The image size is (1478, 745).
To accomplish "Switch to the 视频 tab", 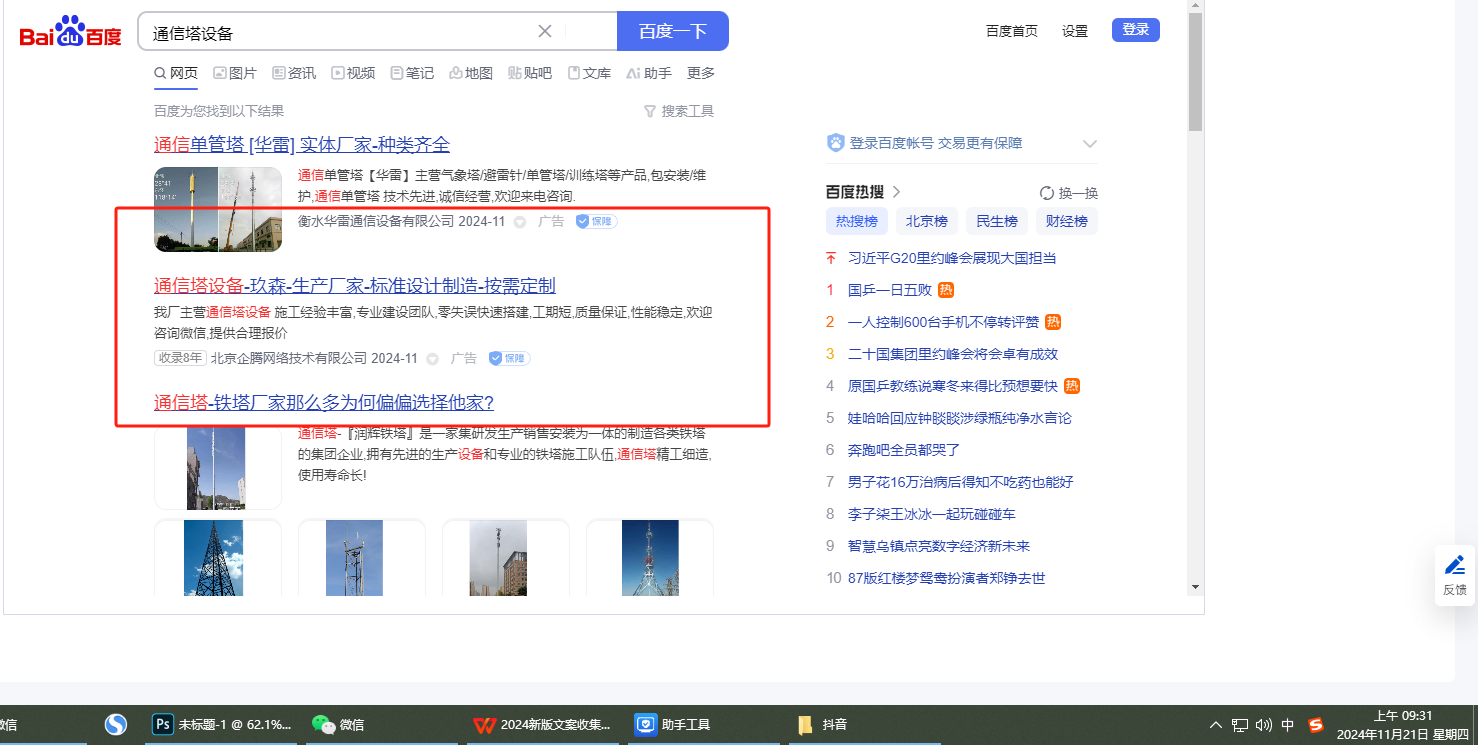I will (x=353, y=73).
